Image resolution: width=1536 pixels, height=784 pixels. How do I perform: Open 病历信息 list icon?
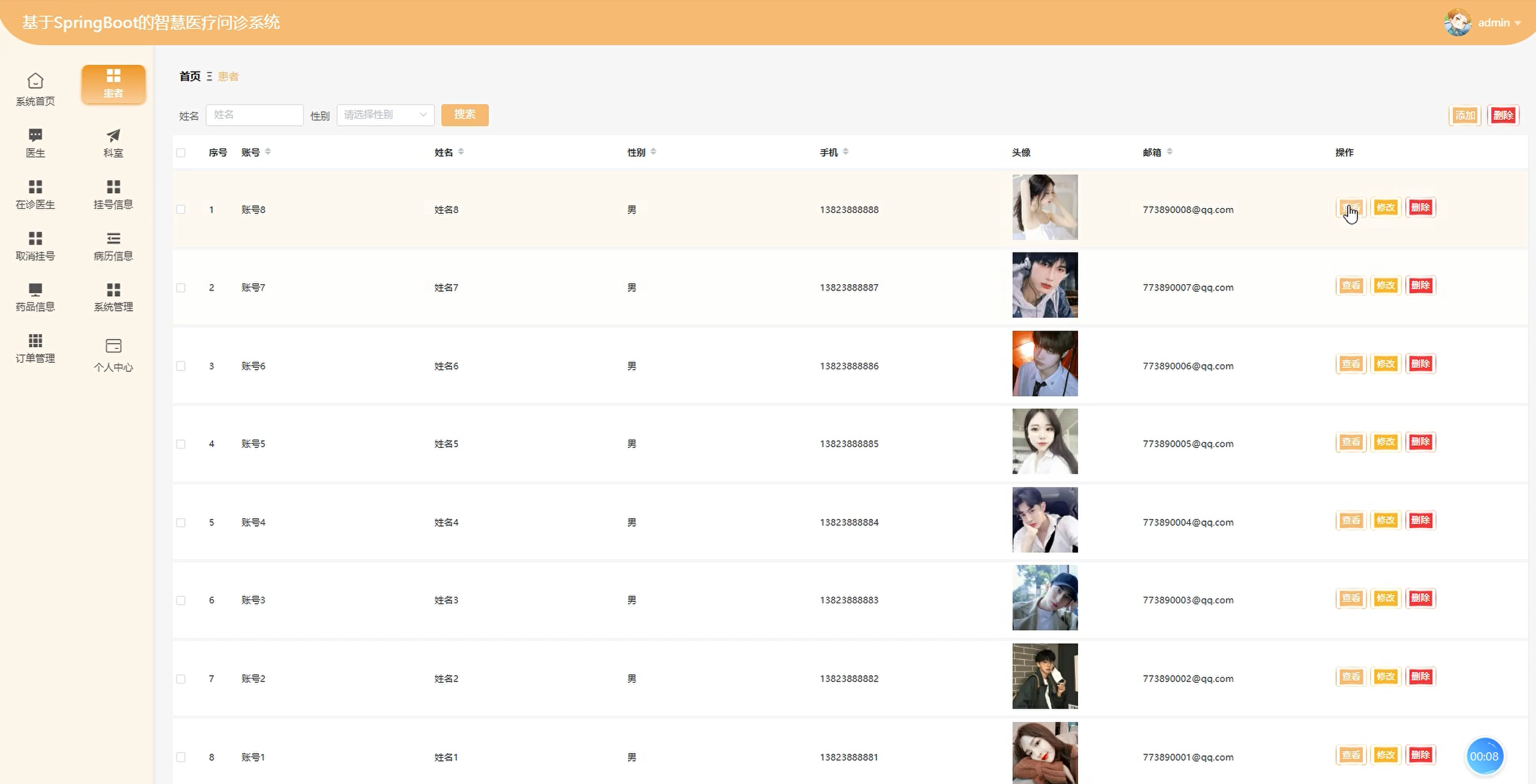point(113,238)
